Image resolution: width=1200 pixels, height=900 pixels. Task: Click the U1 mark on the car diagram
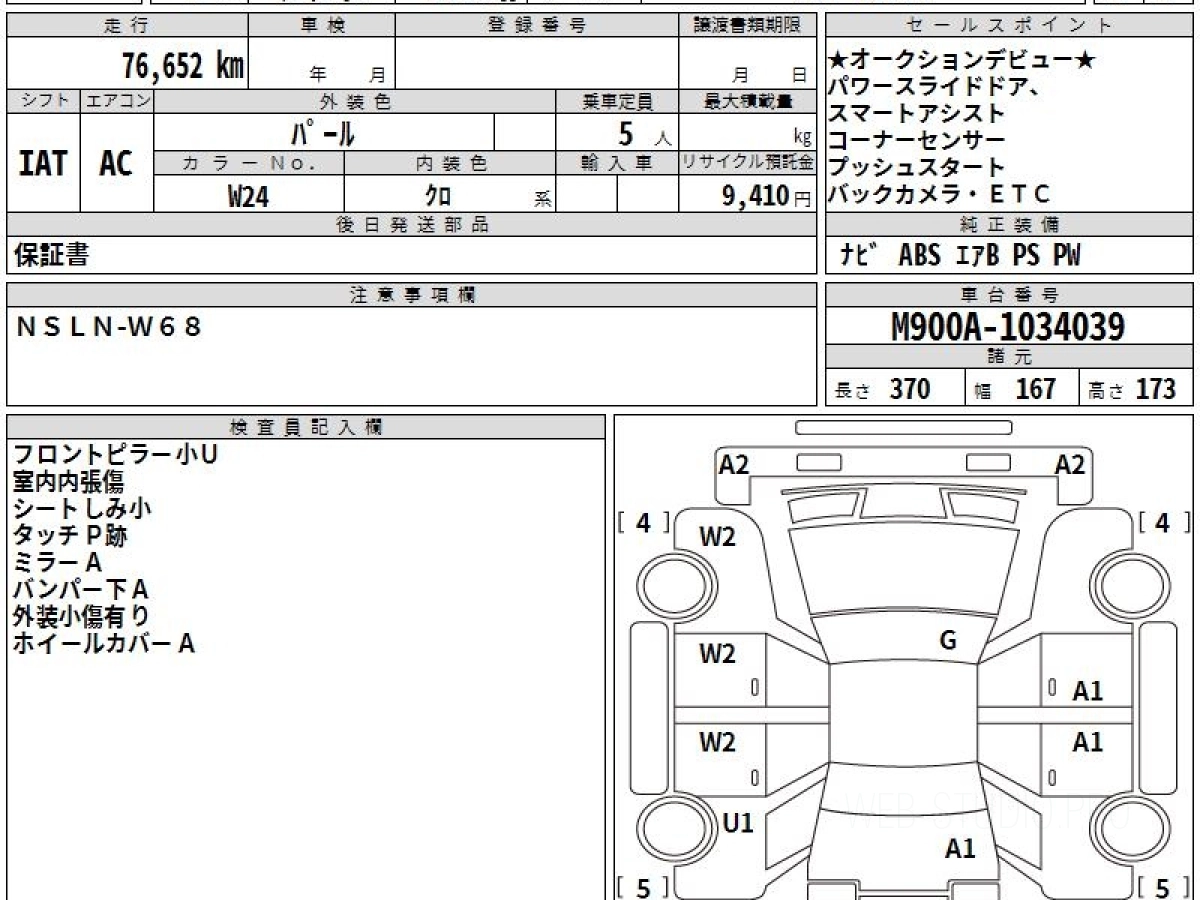(737, 823)
